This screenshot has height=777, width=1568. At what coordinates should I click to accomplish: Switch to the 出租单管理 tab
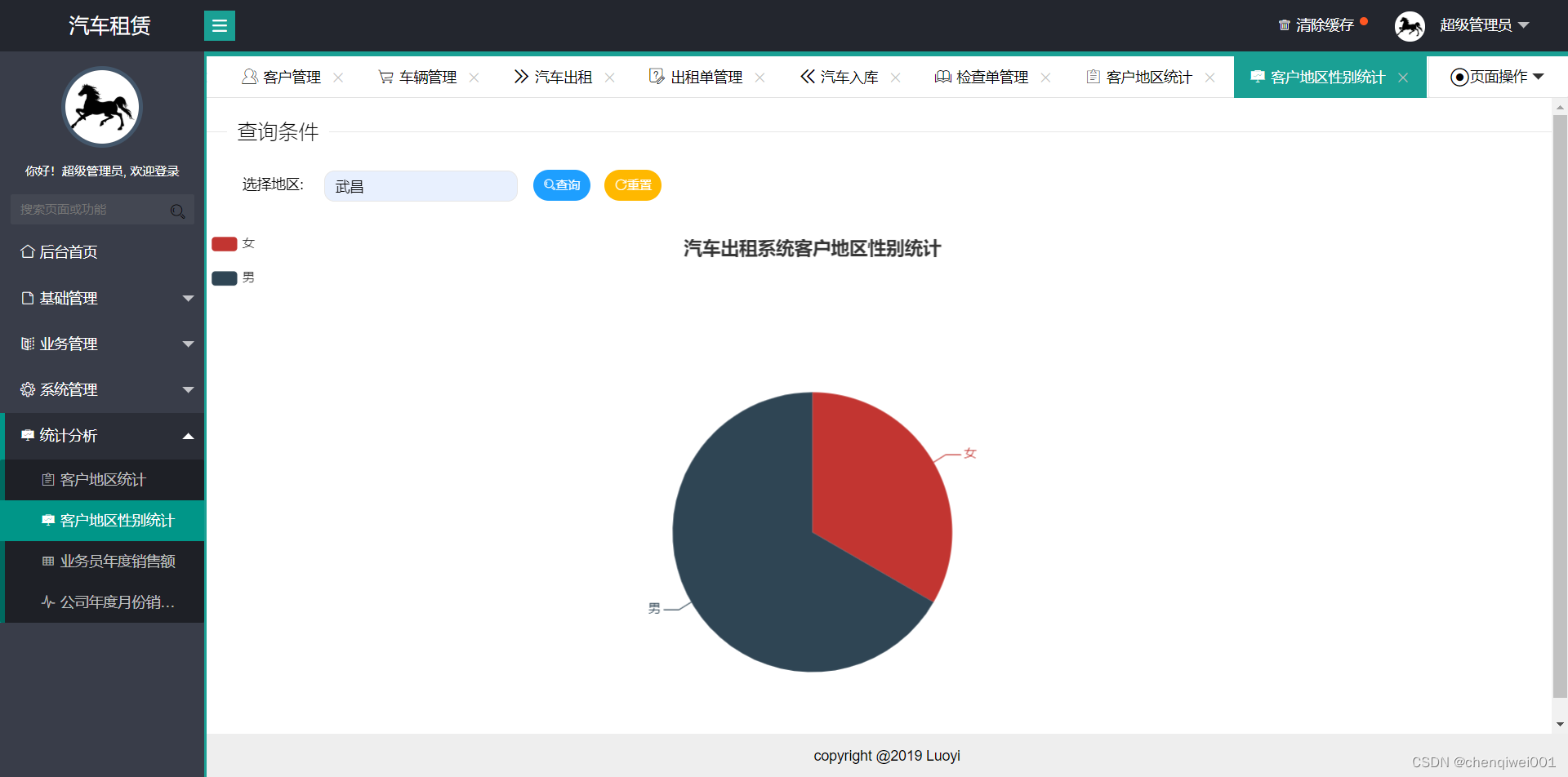point(706,76)
